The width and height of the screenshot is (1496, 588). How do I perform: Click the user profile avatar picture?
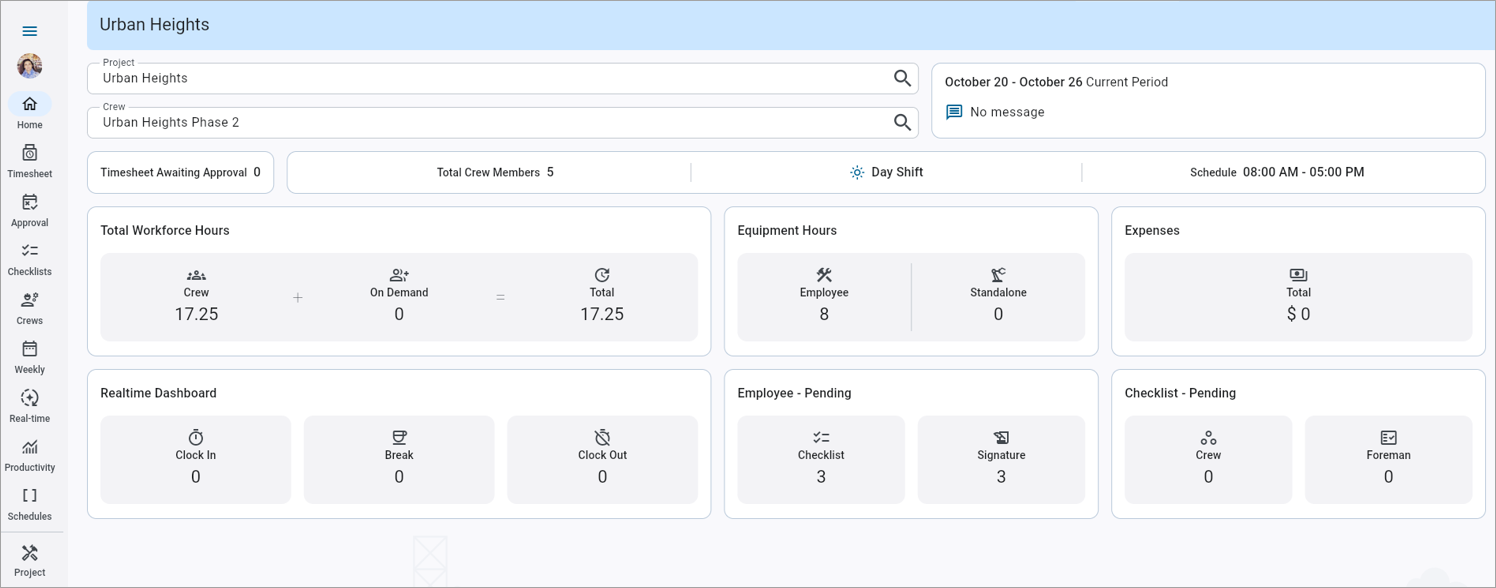pyautogui.click(x=29, y=66)
